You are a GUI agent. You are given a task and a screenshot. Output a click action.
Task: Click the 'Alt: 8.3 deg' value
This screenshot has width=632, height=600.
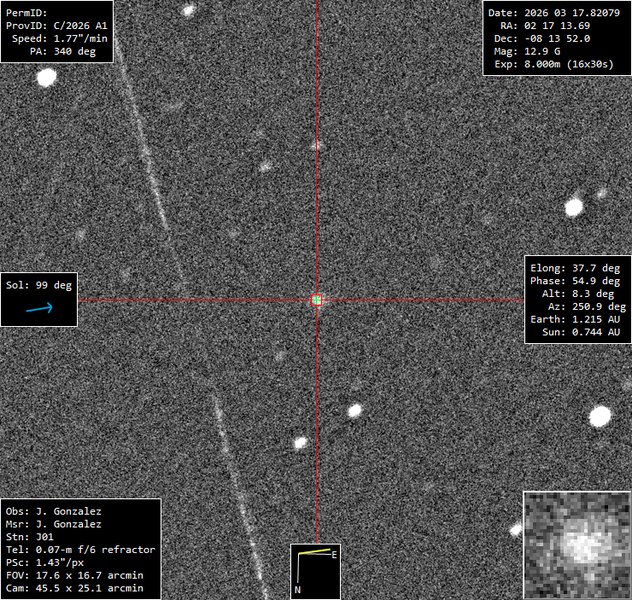[x=578, y=294]
